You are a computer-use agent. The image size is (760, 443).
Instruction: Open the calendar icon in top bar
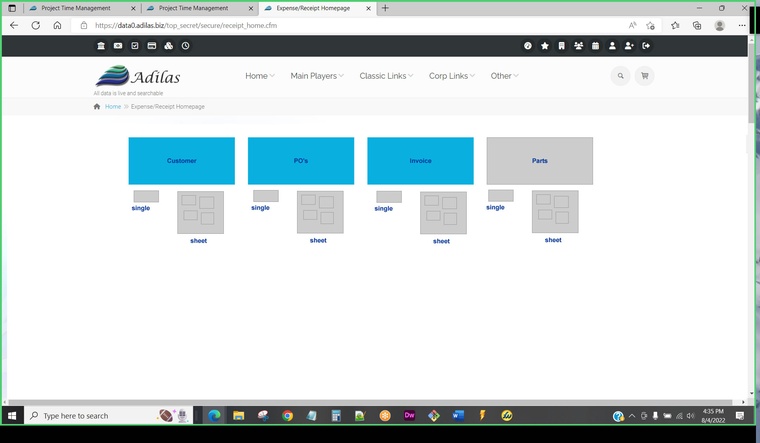tap(595, 46)
